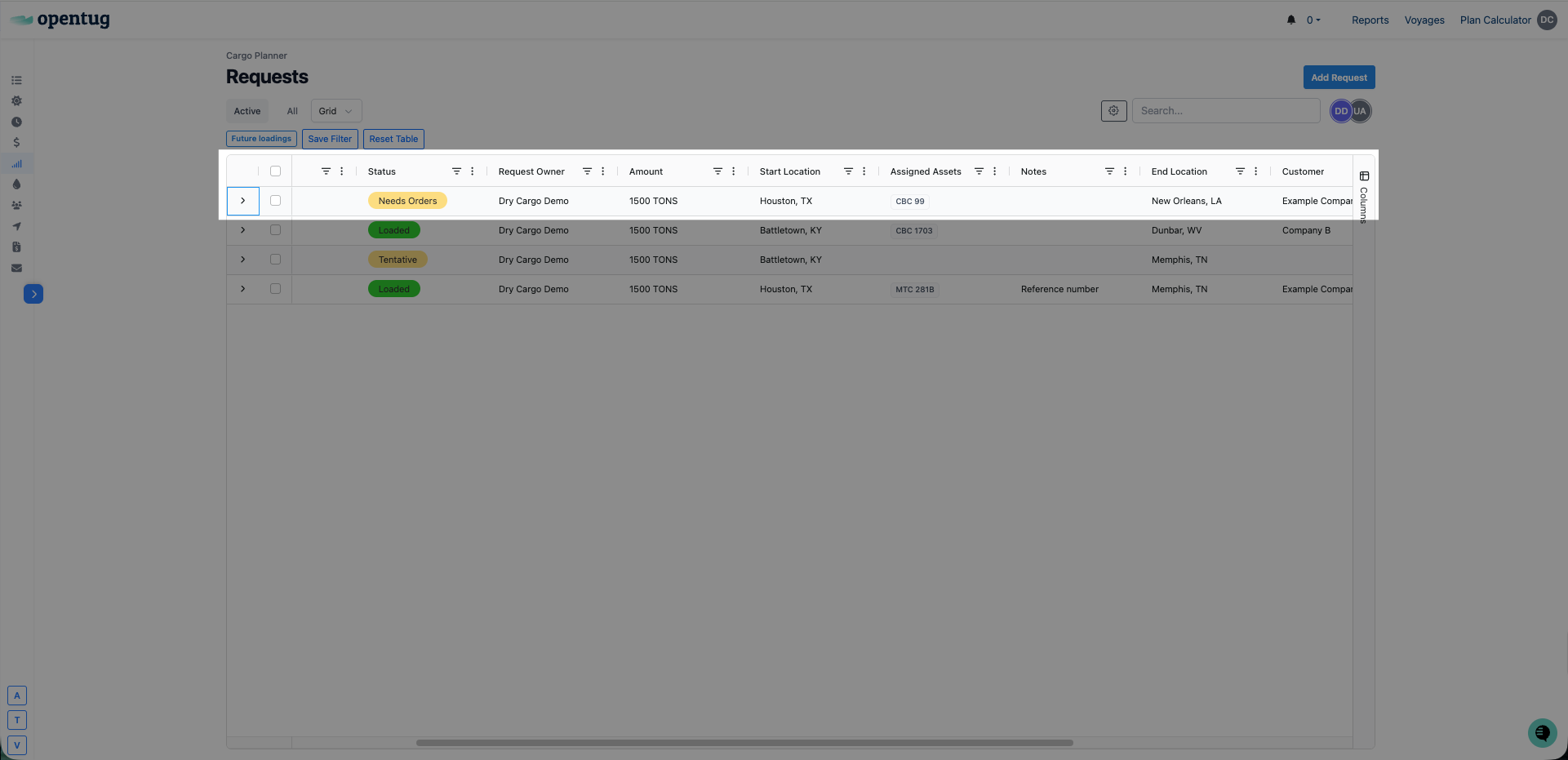1568x760 pixels.
Task: Switch to the All tab
Action: pos(292,111)
